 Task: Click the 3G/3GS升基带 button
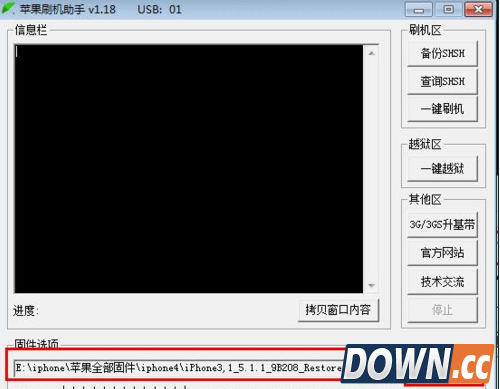tap(442, 225)
